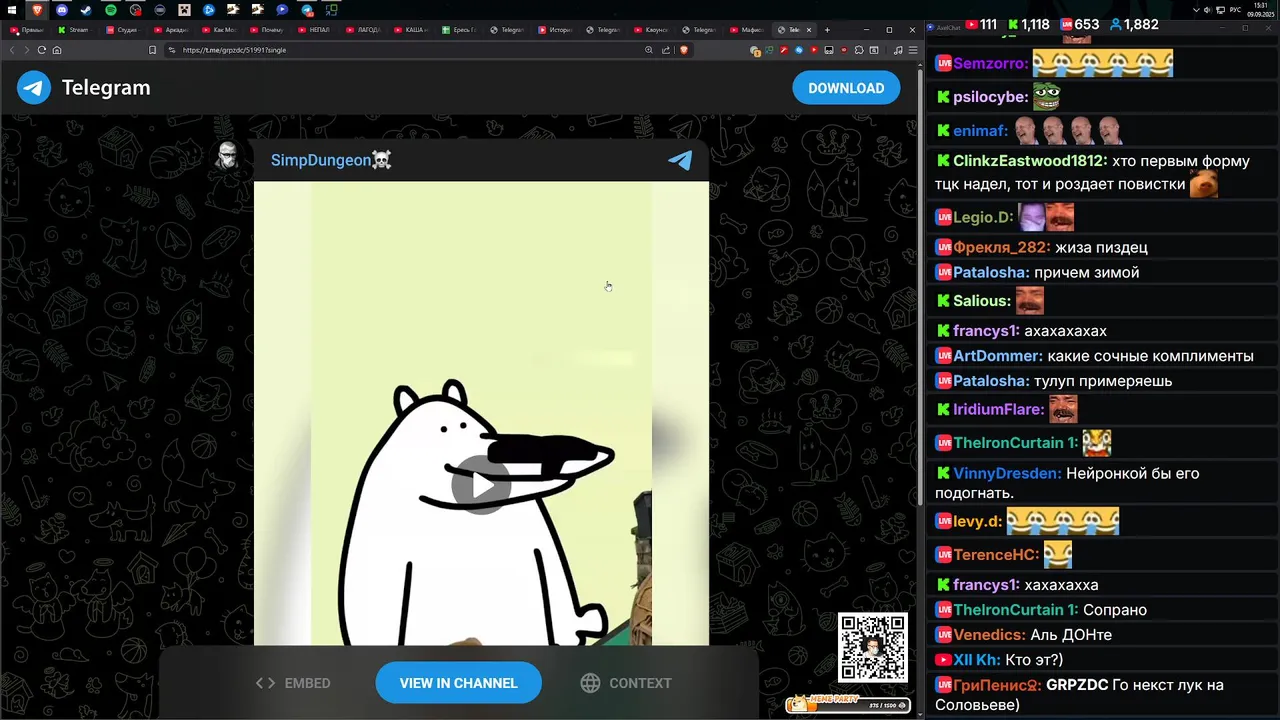This screenshot has height=720, width=1280.
Task: Open Brave Shields panel
Action: (x=684, y=50)
